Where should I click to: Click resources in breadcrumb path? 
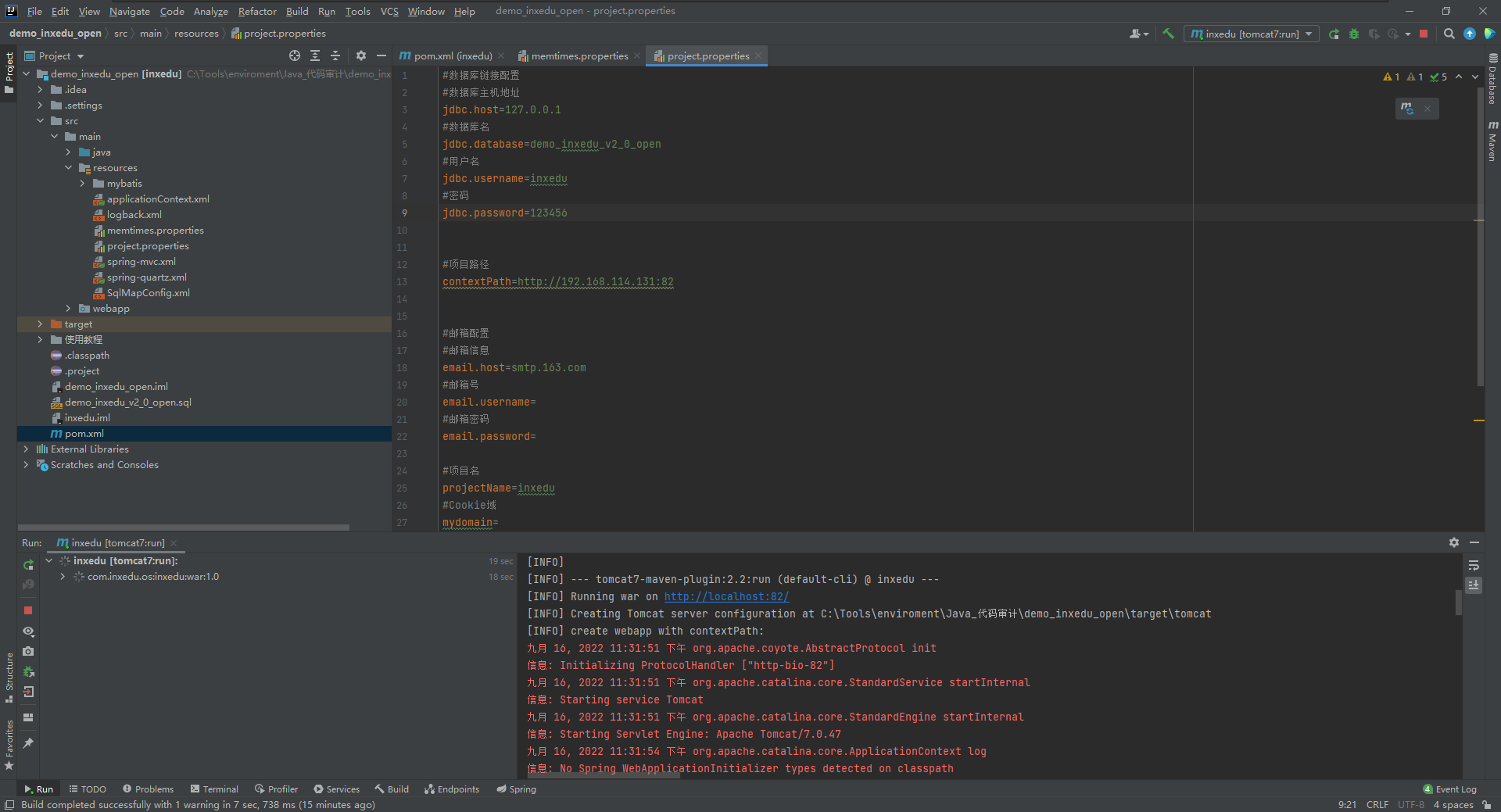click(196, 34)
